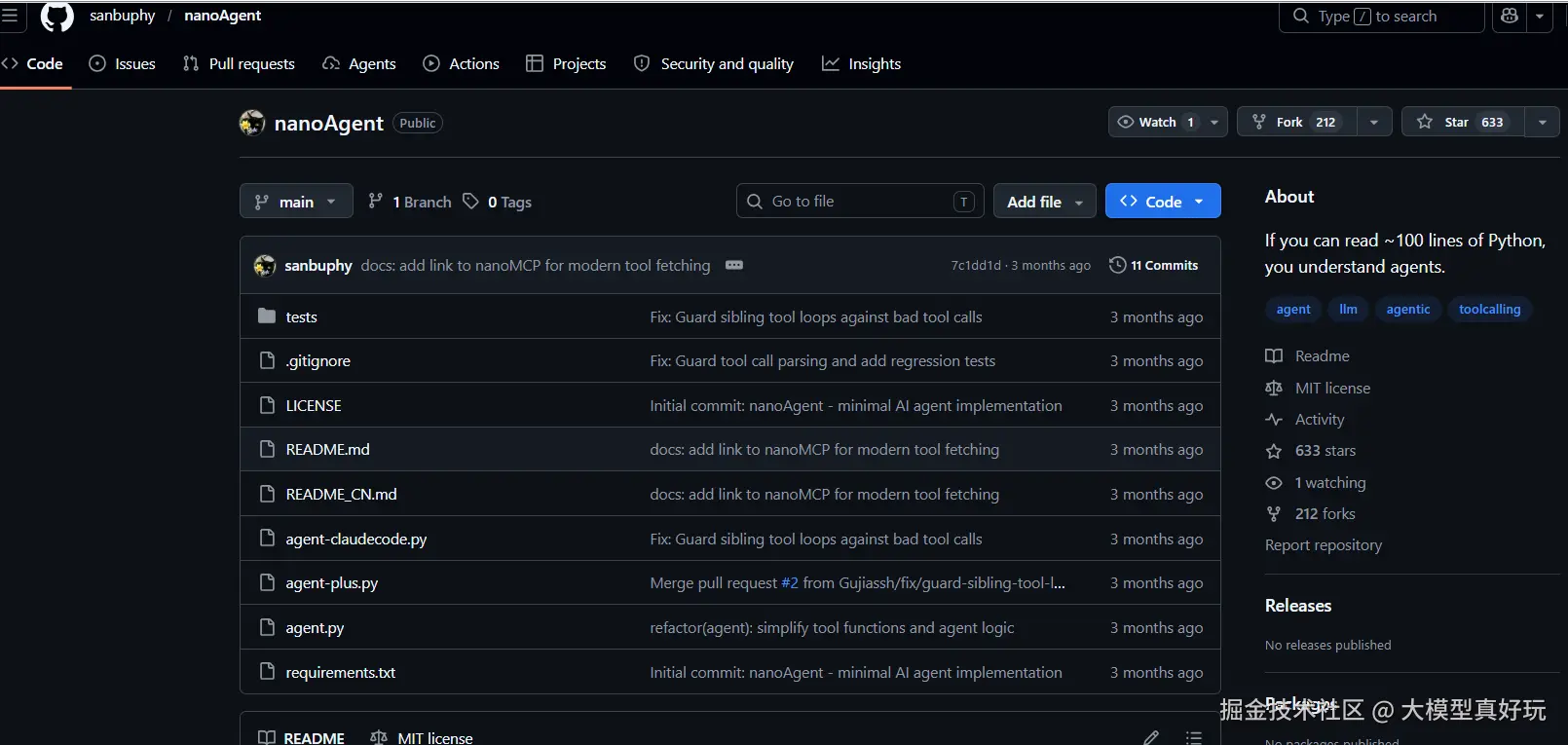Click the file icon beside README.md

coord(267,449)
